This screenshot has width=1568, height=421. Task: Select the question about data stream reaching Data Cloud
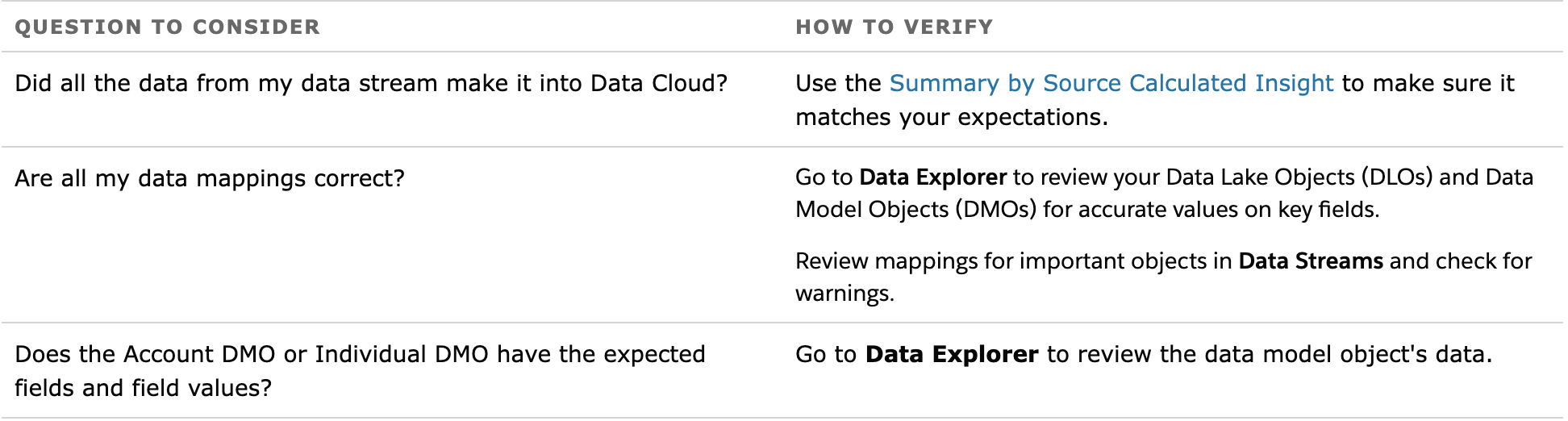[x=371, y=83]
